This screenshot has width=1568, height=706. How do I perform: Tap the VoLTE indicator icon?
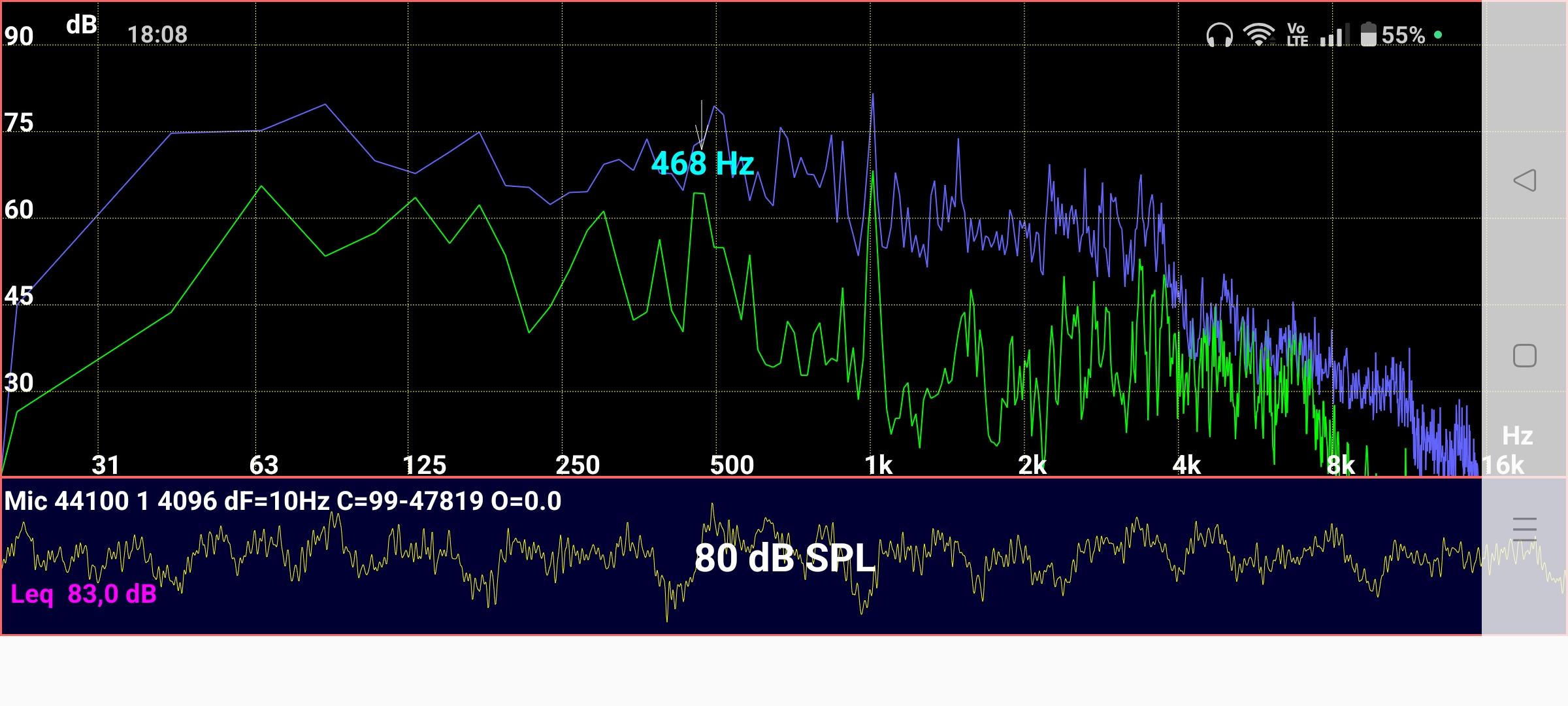(1297, 35)
